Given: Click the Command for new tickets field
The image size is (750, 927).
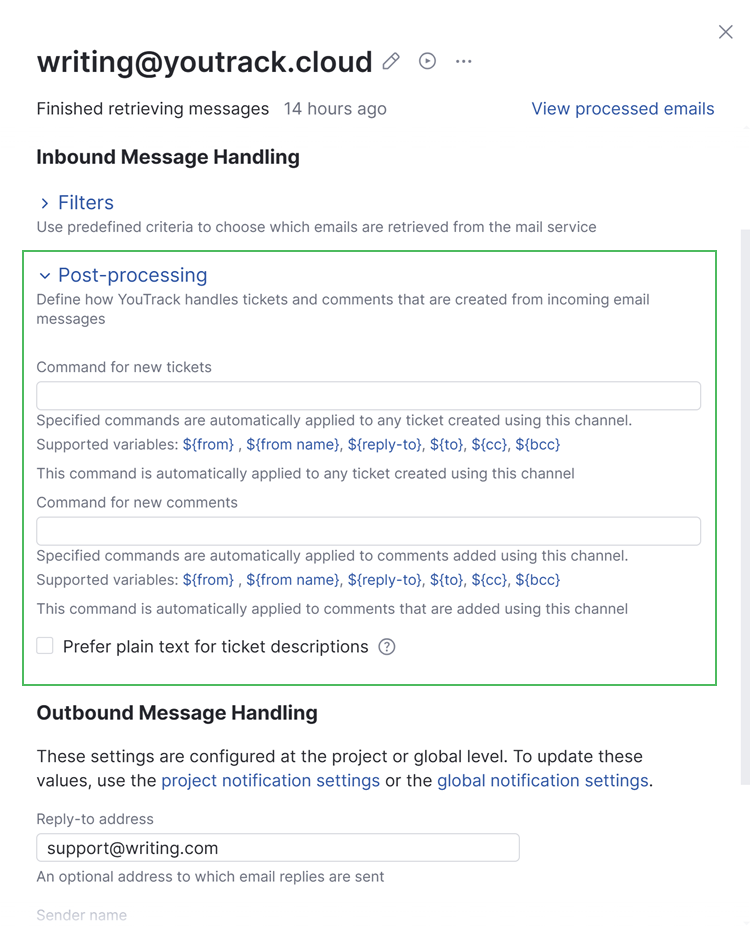Looking at the screenshot, I should pyautogui.click(x=368, y=395).
